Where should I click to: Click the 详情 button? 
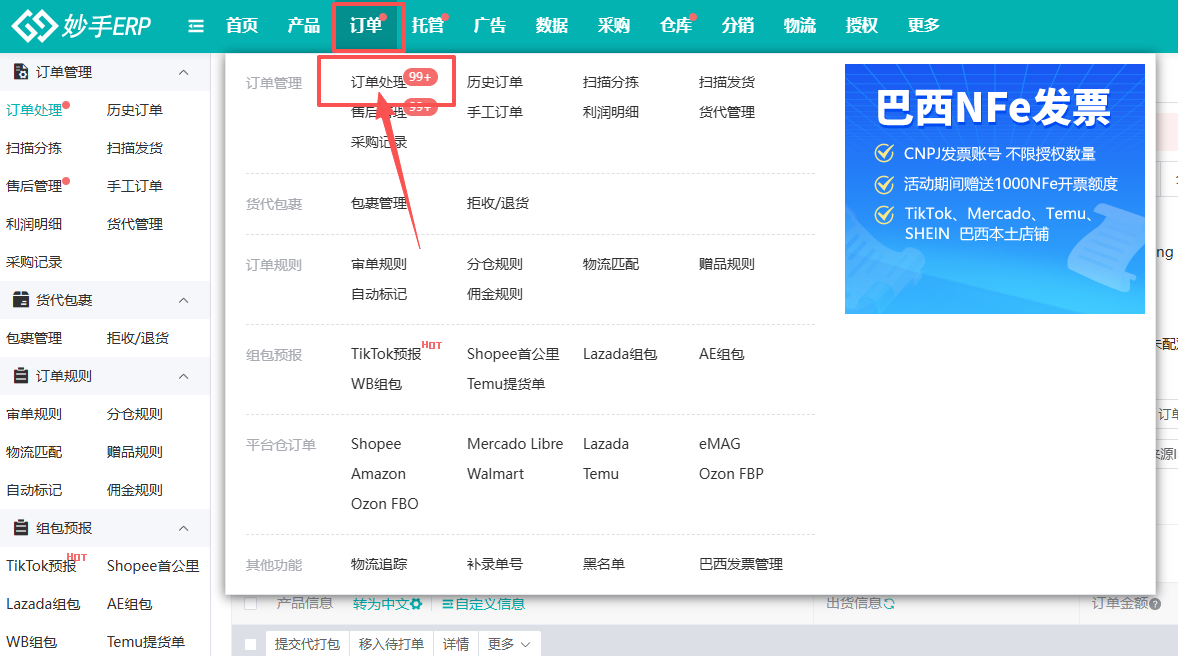pos(456,644)
